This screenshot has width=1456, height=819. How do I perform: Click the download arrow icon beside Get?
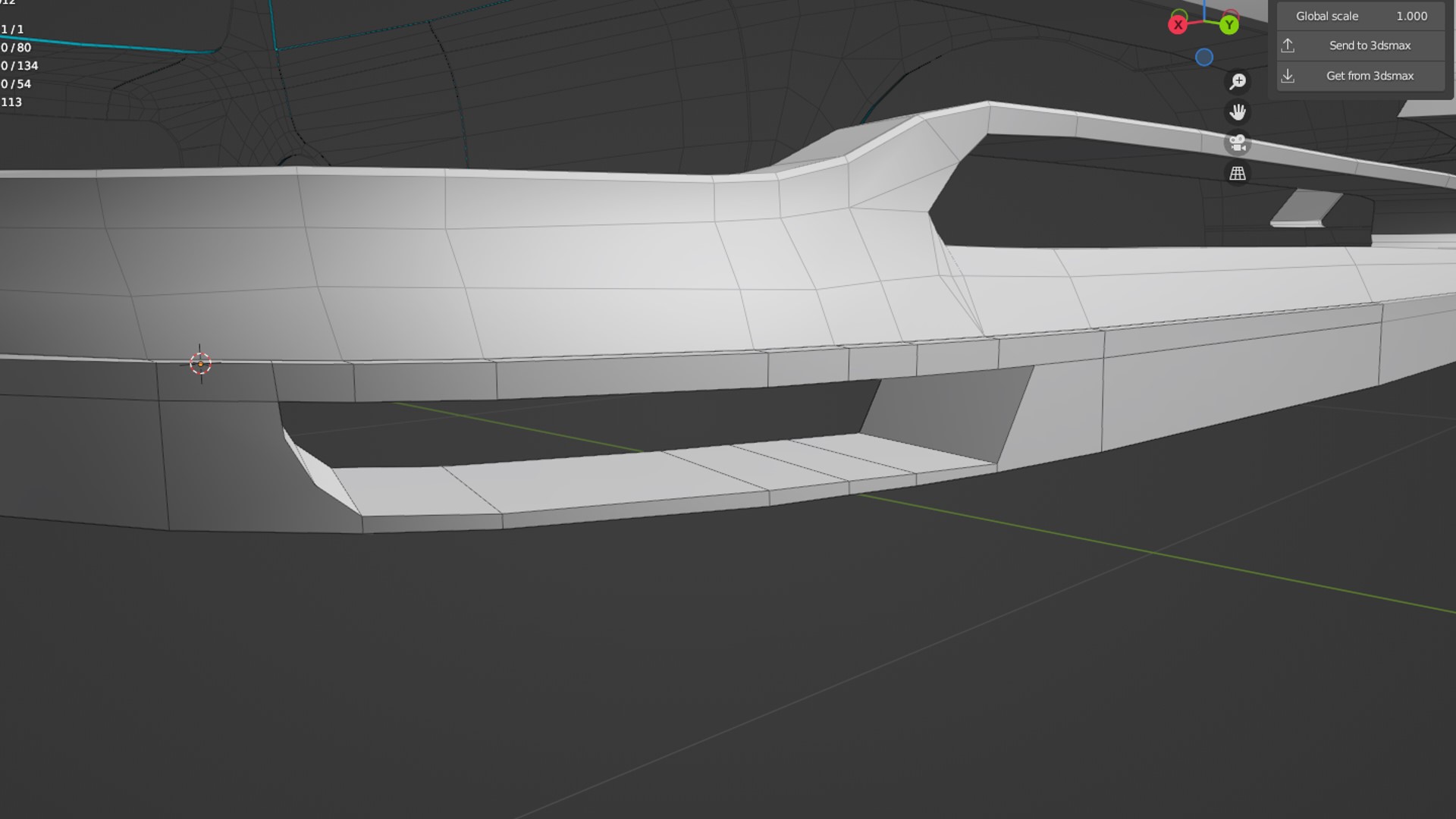(x=1288, y=76)
